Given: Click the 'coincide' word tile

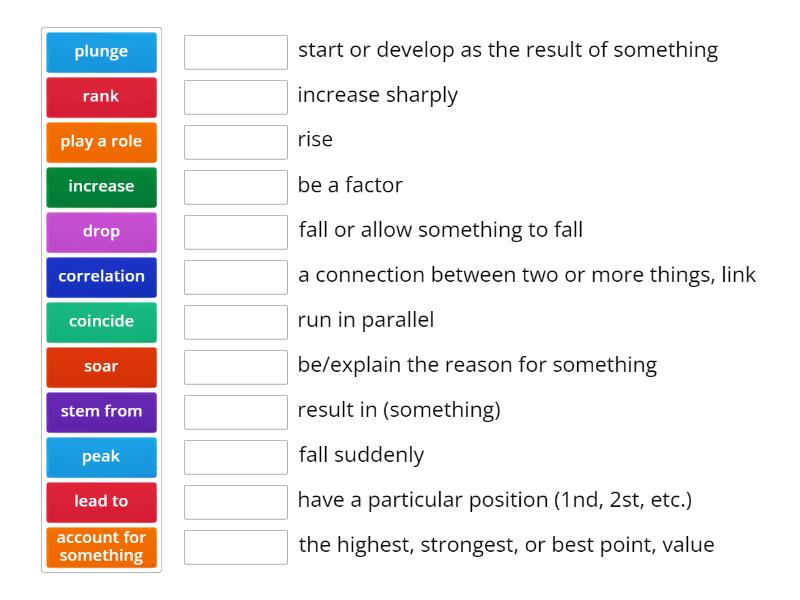Looking at the screenshot, I should [x=101, y=322].
